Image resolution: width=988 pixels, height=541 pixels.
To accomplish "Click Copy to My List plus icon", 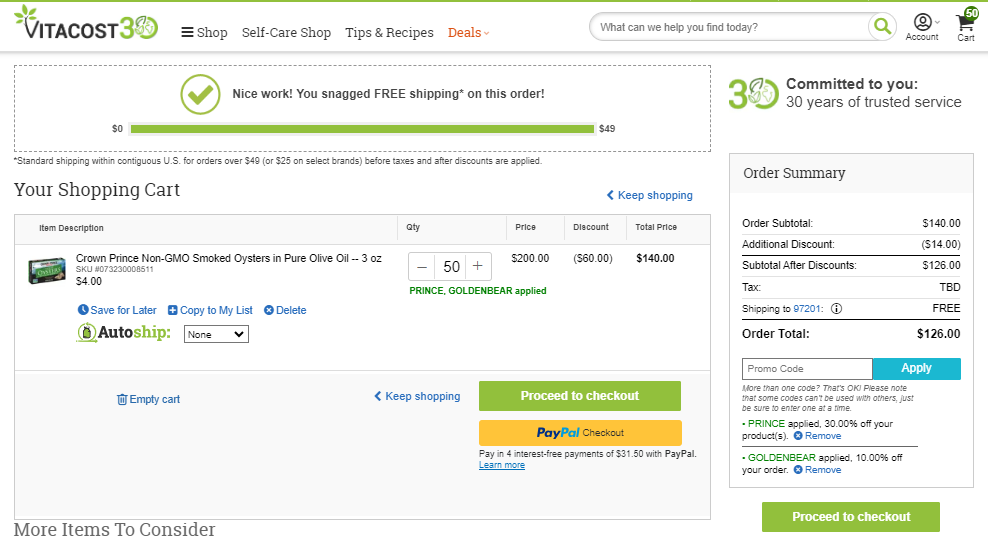I will pyautogui.click(x=172, y=310).
